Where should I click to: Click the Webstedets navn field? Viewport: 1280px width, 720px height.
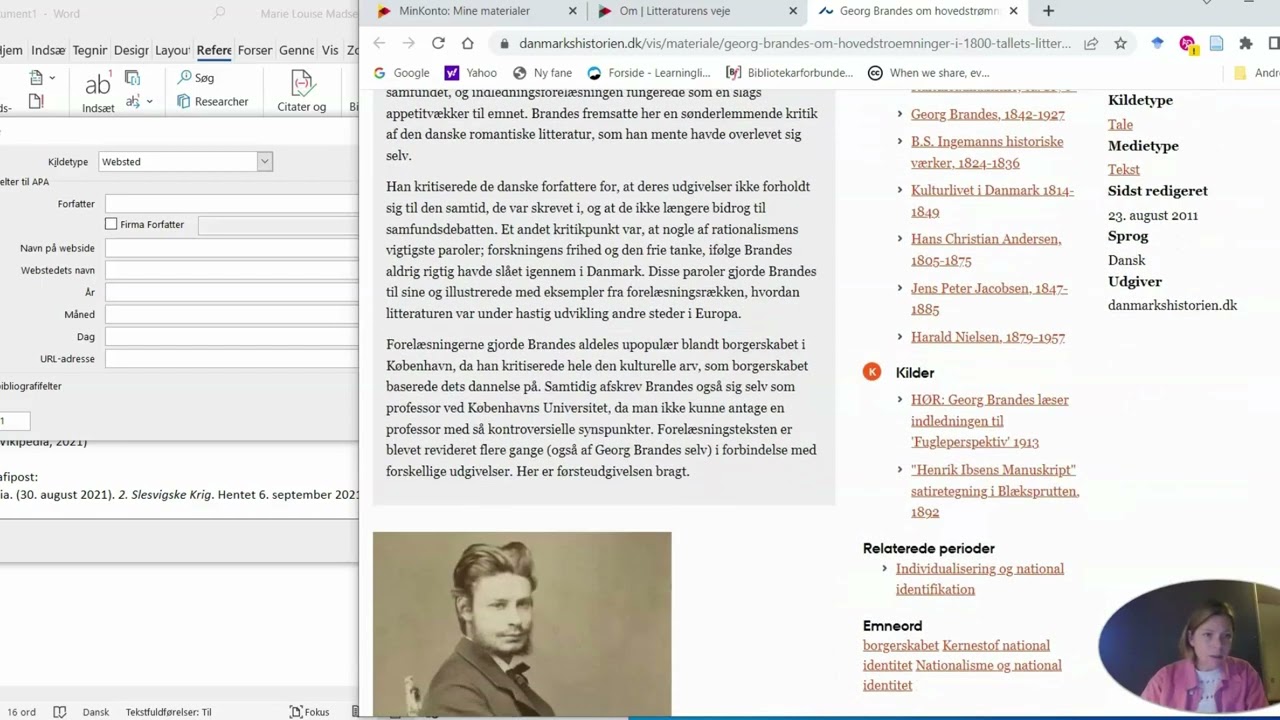[232, 270]
